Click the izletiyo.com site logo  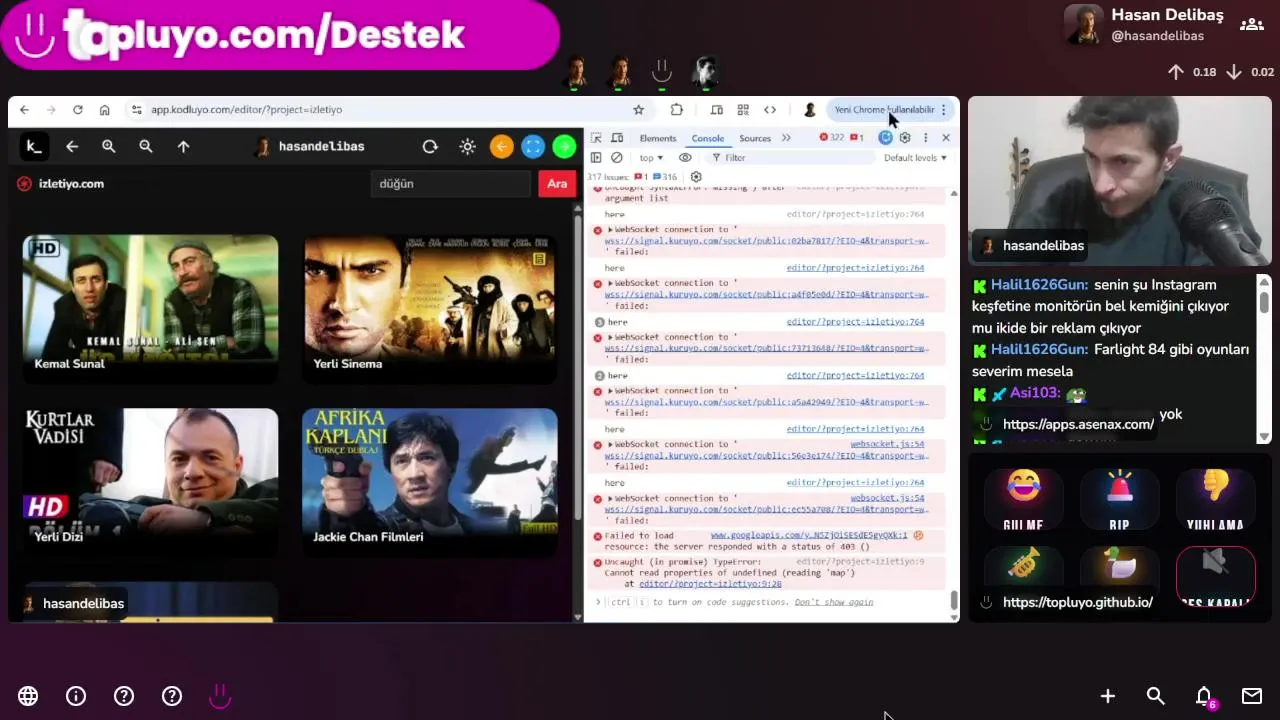tap(61, 184)
